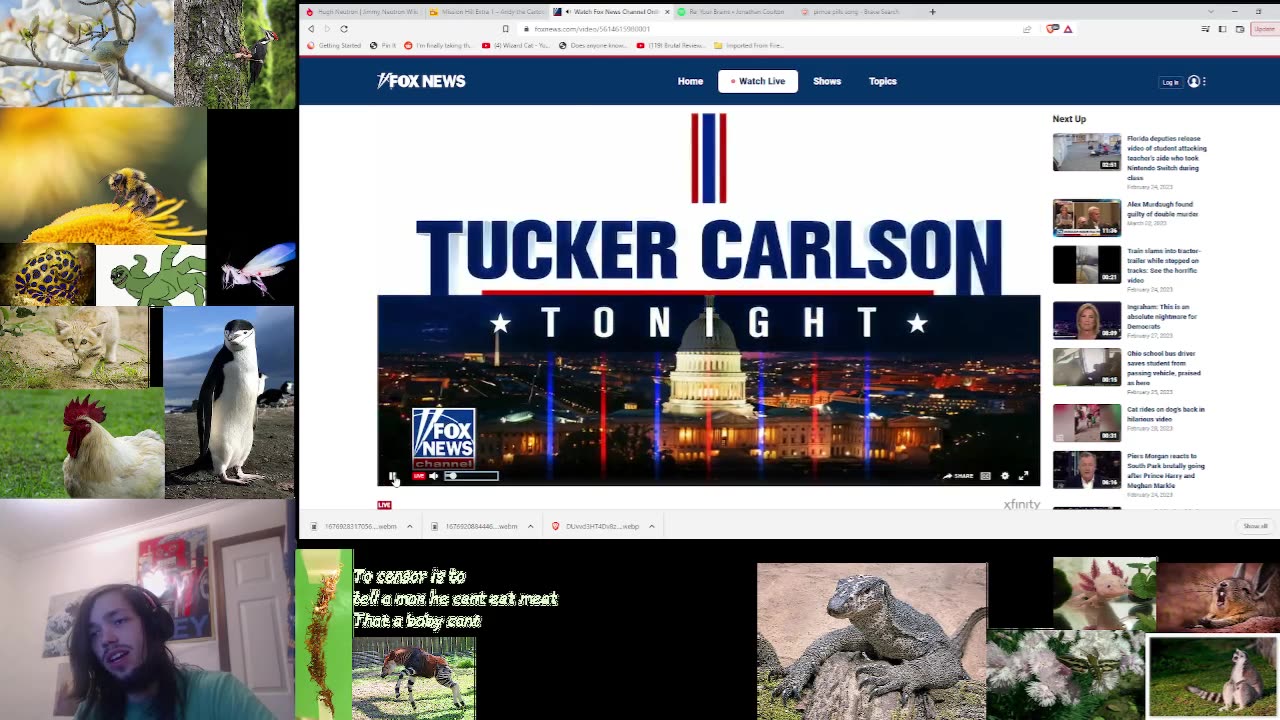Image resolution: width=1280 pixels, height=720 pixels.
Task: Open the first downloaded .webm file
Action: pyautogui.click(x=354, y=526)
